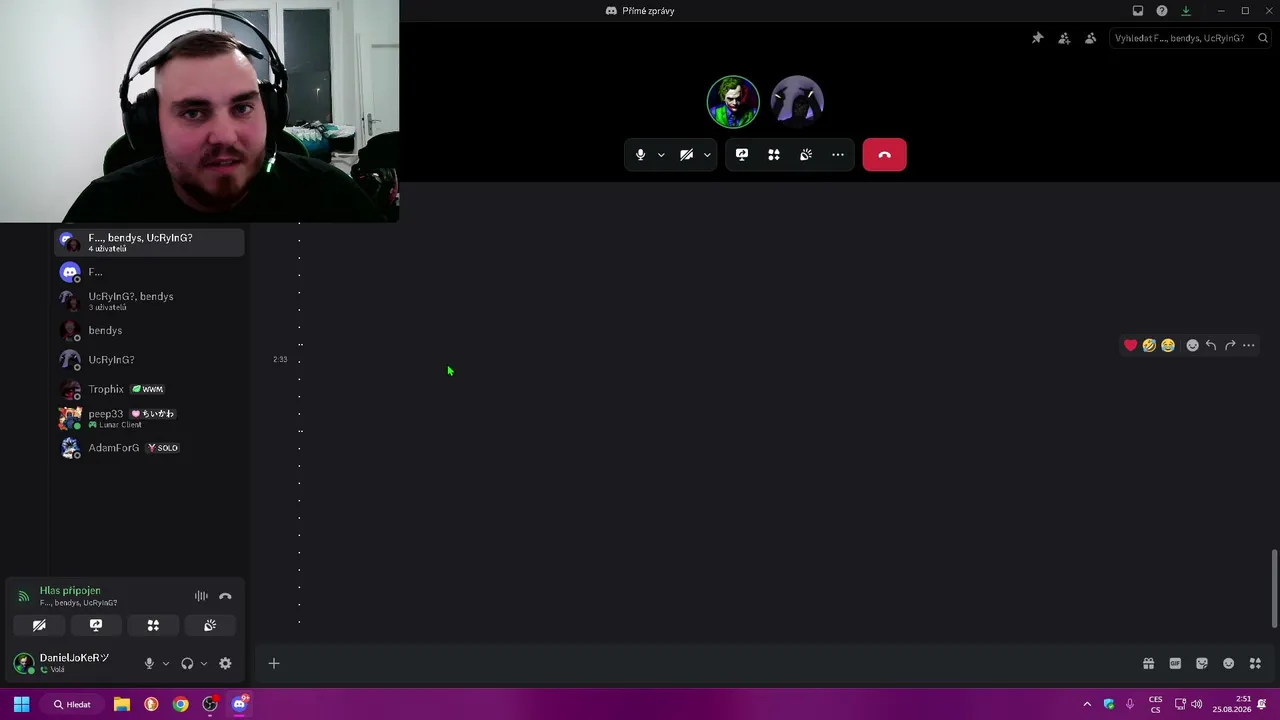Open the GIF picker
The height and width of the screenshot is (720, 1280).
pos(1175,663)
